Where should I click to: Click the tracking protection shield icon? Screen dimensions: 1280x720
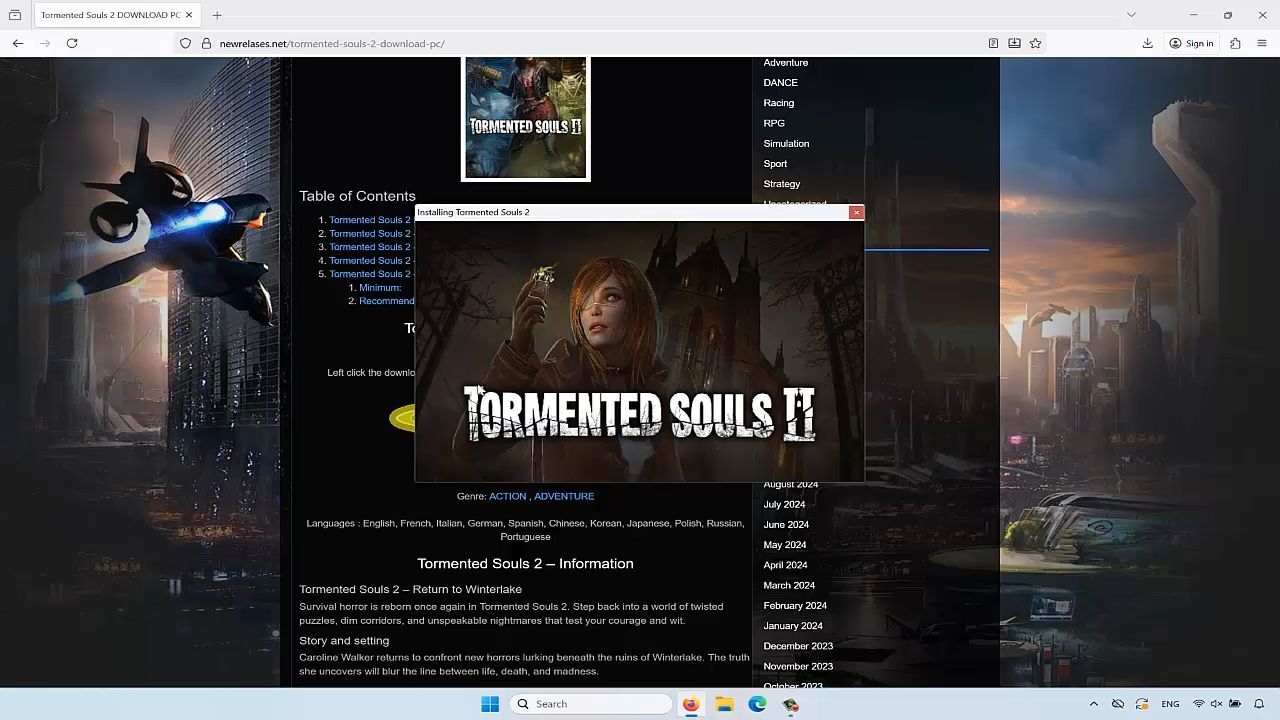pos(185,43)
